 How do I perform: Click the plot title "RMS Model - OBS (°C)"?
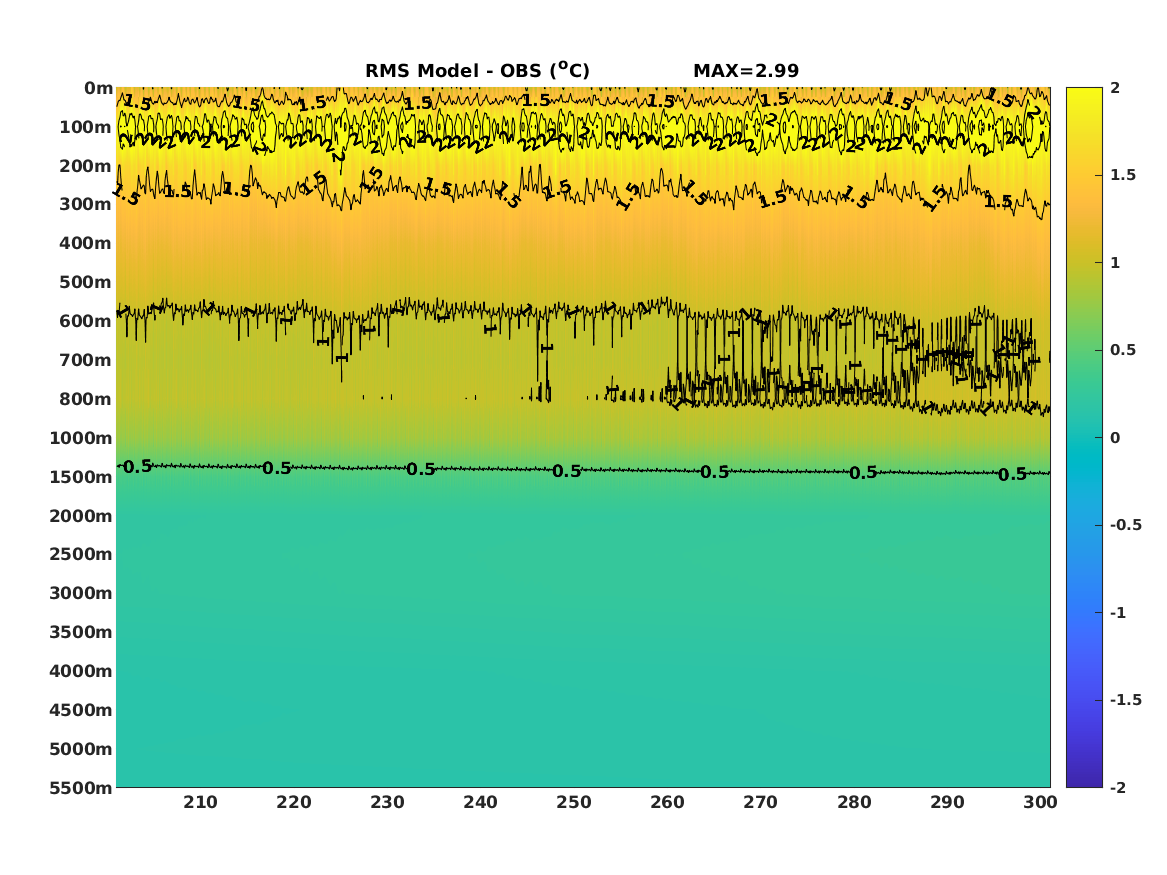tap(477, 71)
